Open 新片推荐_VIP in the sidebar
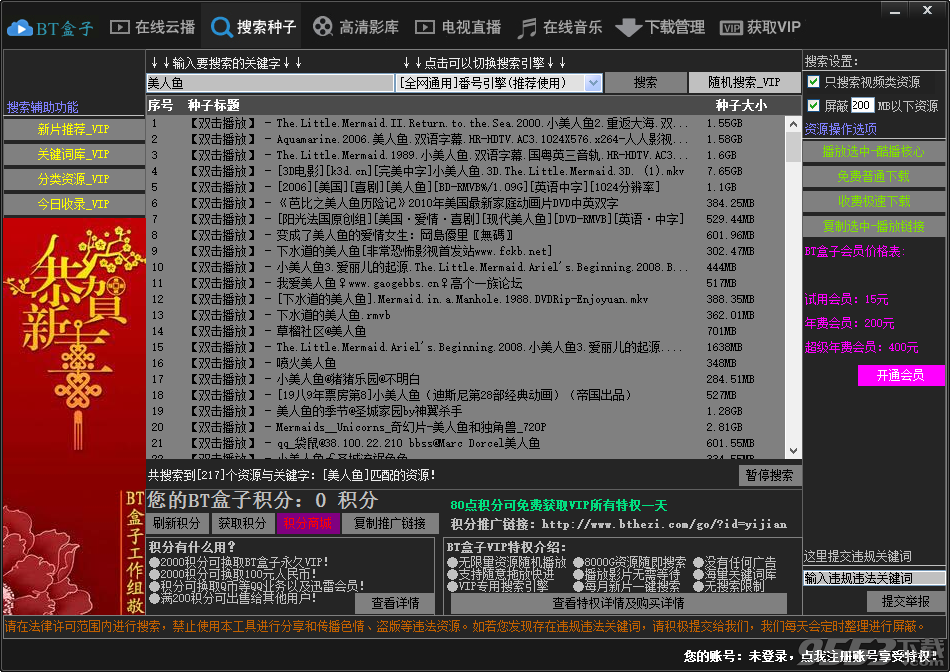The image size is (950, 672). (73, 129)
